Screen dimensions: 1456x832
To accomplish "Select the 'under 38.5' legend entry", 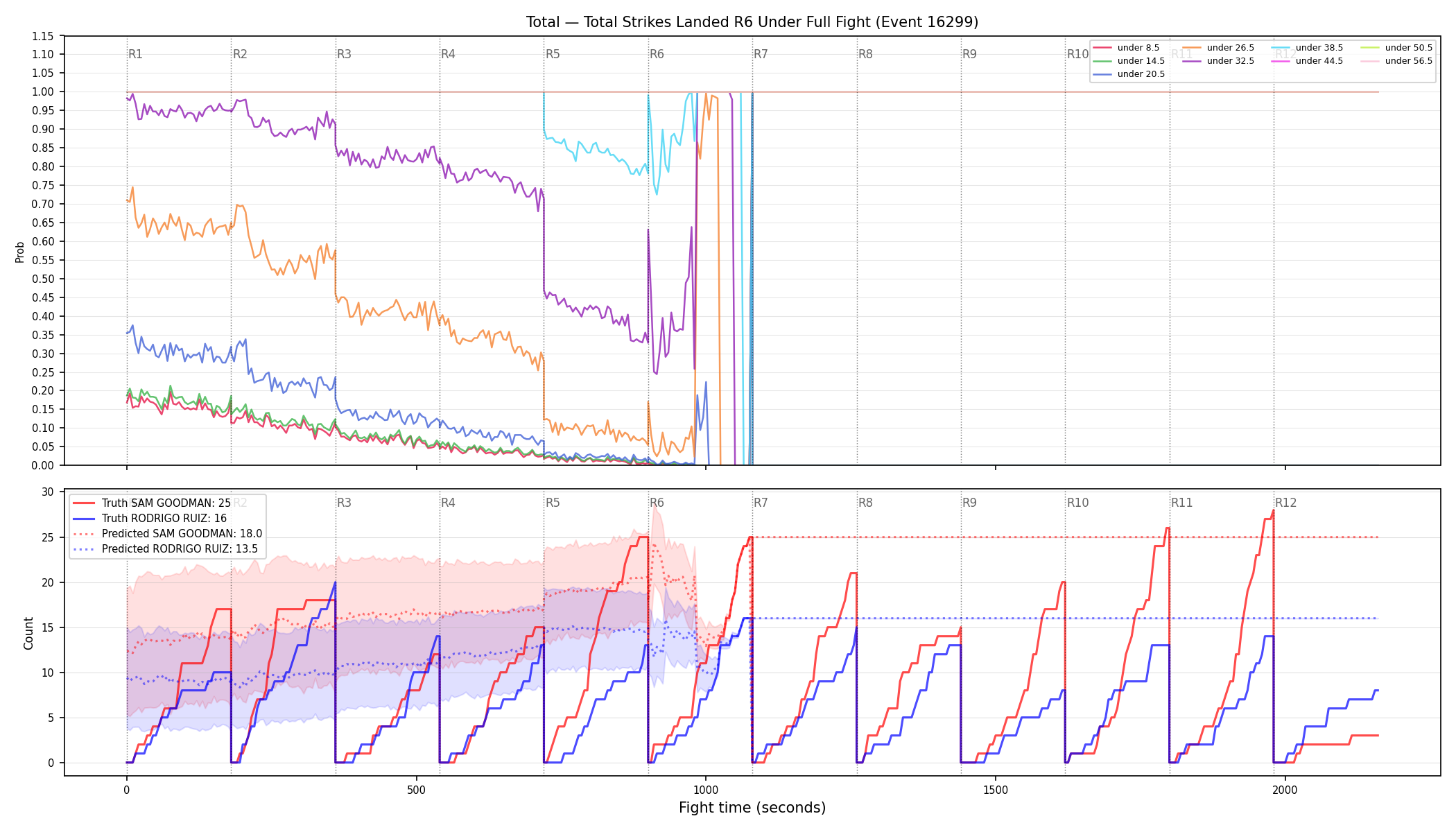I will [x=1308, y=48].
